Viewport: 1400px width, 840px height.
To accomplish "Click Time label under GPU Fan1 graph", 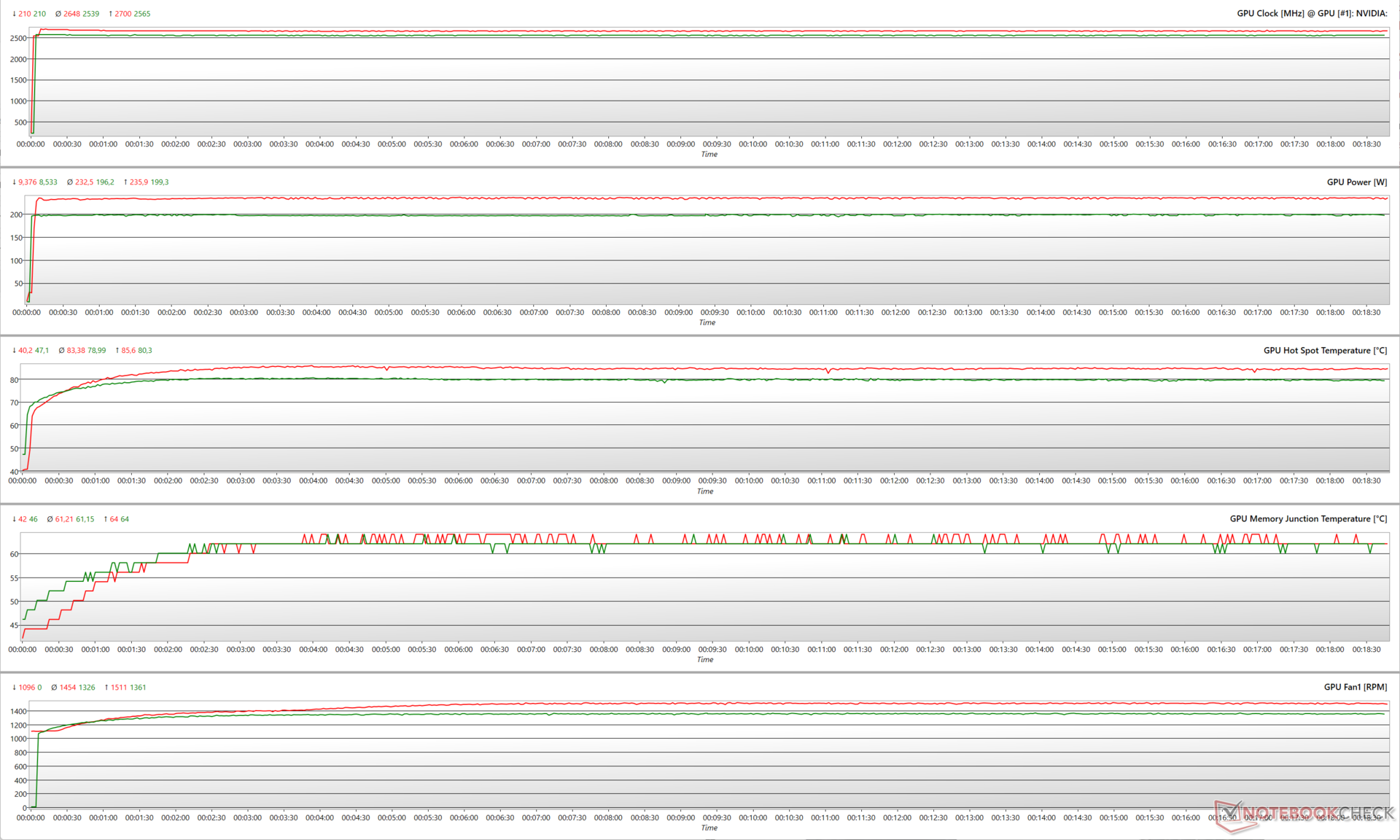I will 709,828.
